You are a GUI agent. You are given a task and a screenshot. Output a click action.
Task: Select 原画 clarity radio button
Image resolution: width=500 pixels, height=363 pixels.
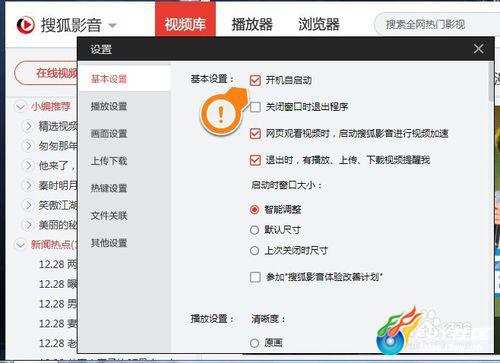click(254, 343)
